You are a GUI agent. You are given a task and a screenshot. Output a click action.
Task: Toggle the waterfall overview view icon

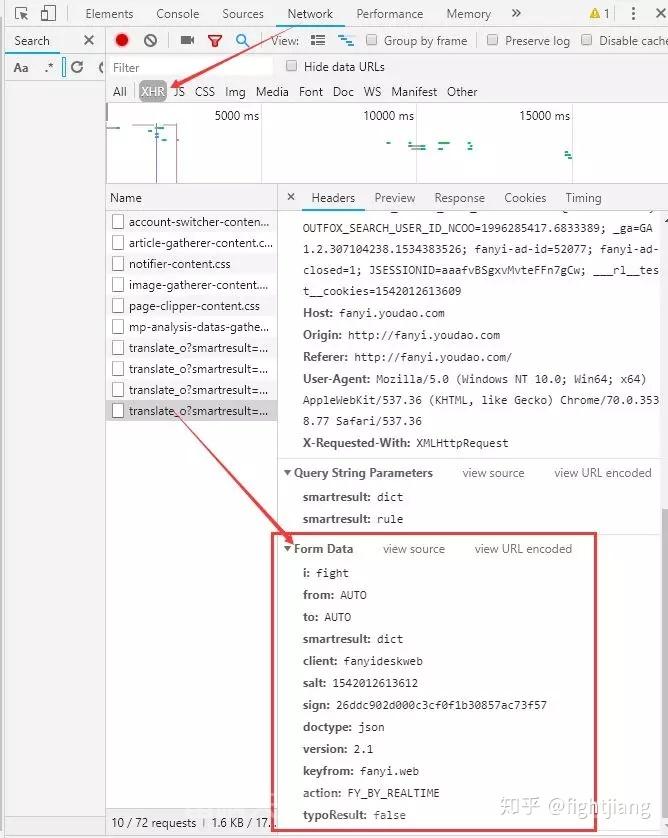(346, 40)
